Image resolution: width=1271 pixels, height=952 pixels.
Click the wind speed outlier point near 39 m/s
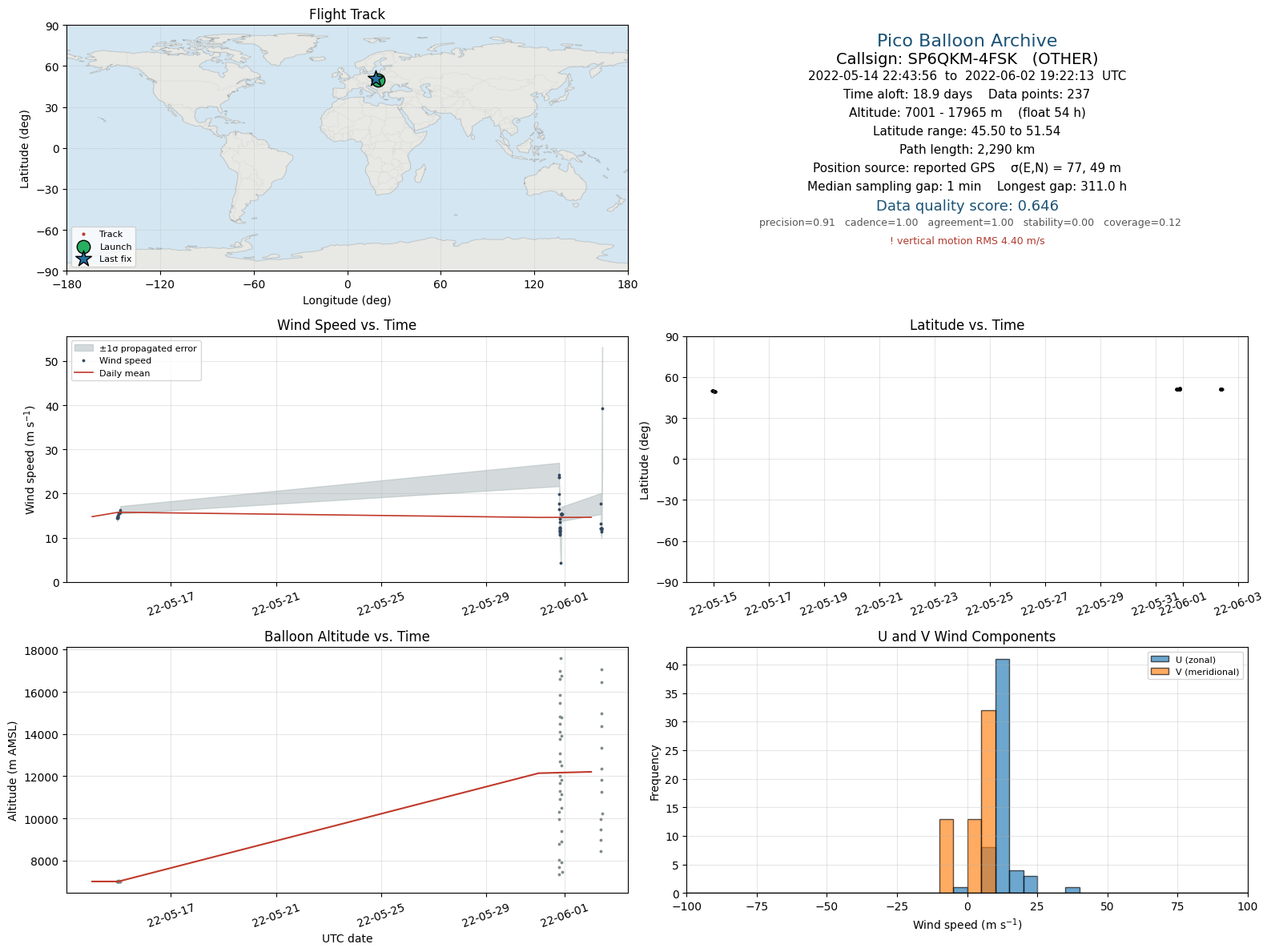[602, 408]
